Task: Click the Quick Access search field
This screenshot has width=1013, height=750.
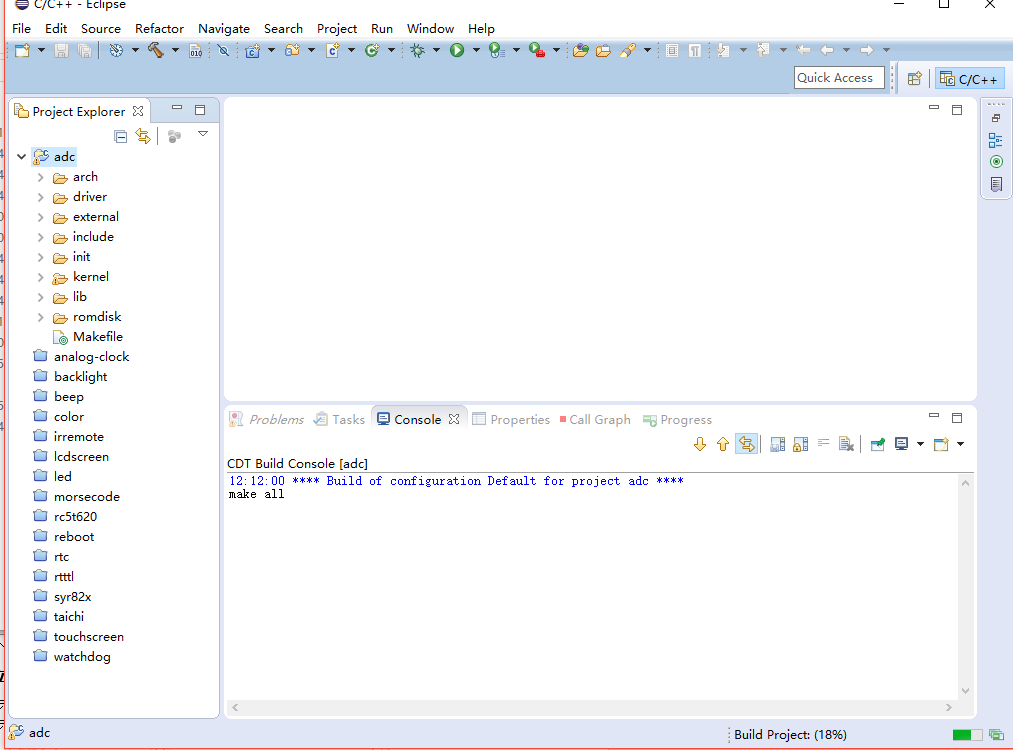Action: (x=839, y=78)
